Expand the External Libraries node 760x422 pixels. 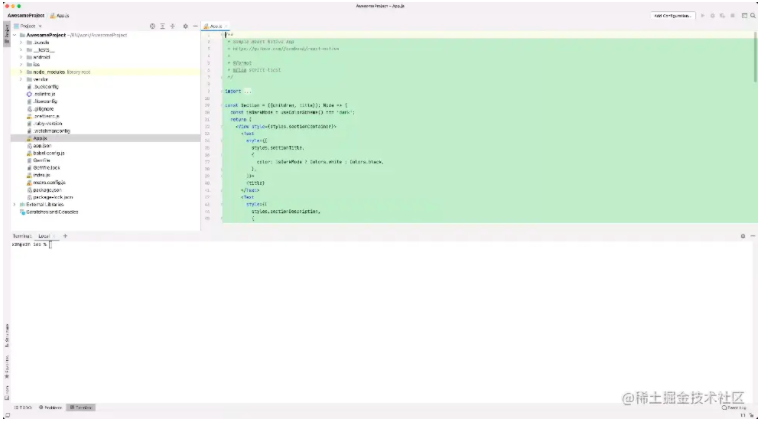pos(15,204)
